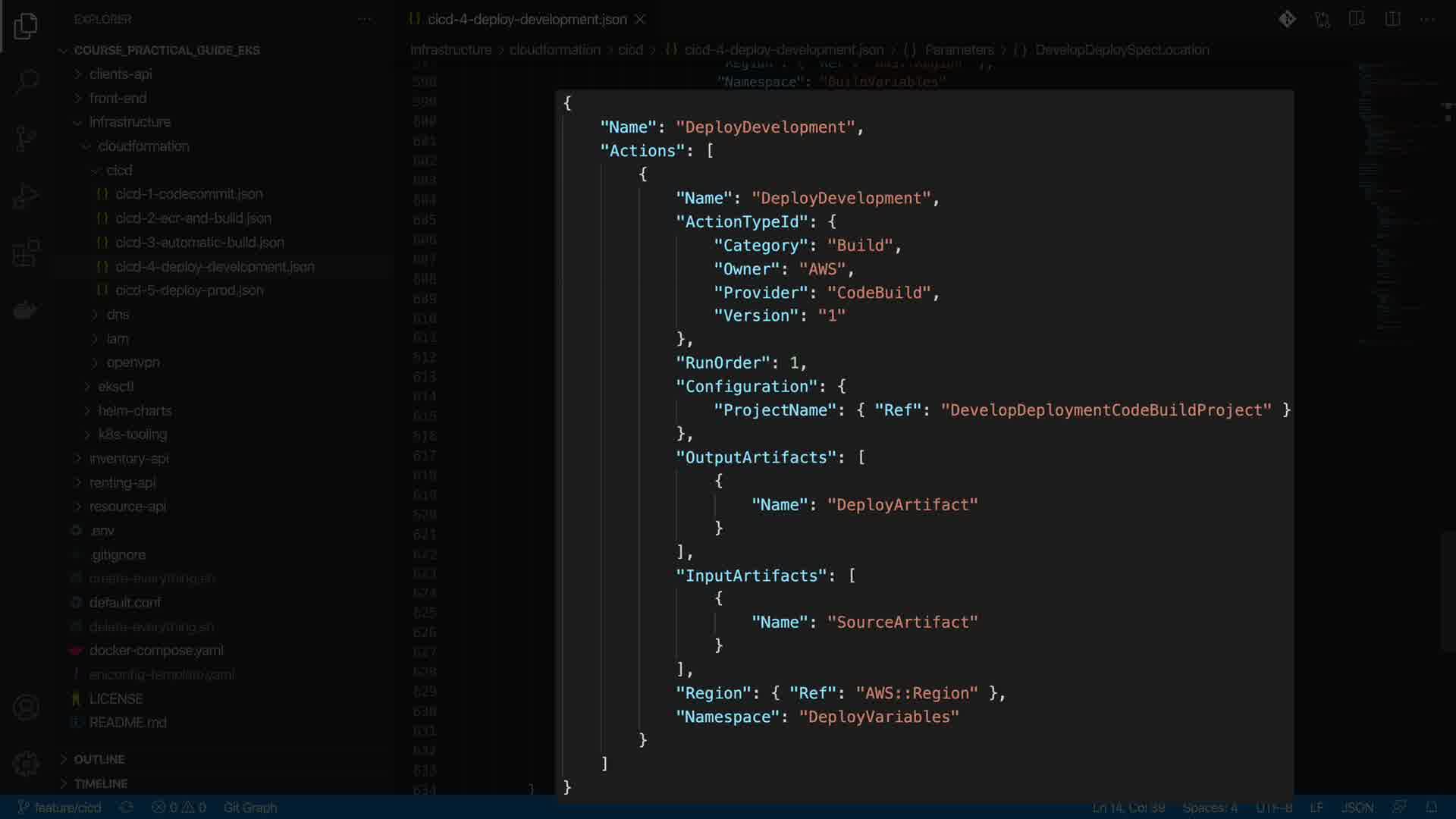
Task: Expand the helm-charts folder
Action: (x=134, y=410)
